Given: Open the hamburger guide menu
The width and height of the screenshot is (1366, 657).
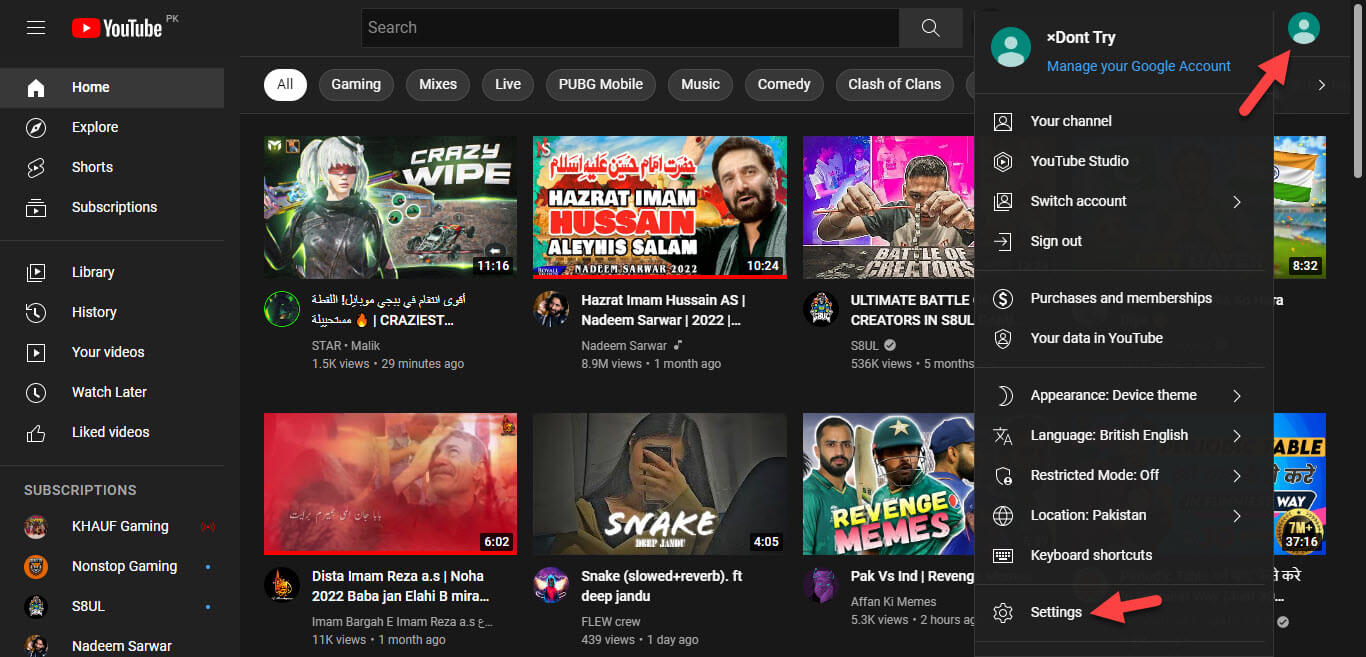Looking at the screenshot, I should pos(36,28).
